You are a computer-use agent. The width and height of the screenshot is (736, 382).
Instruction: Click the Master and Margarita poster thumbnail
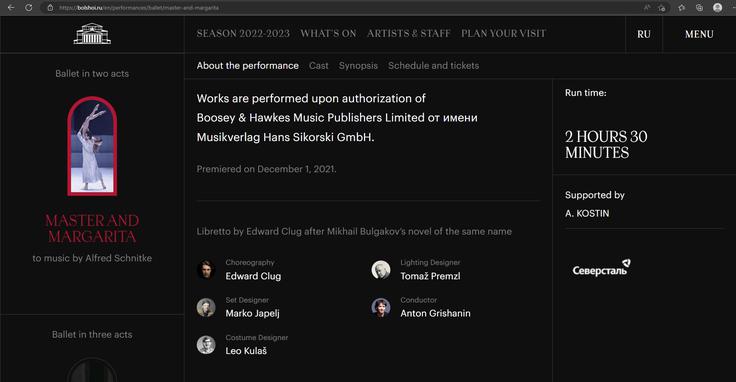click(x=92, y=146)
